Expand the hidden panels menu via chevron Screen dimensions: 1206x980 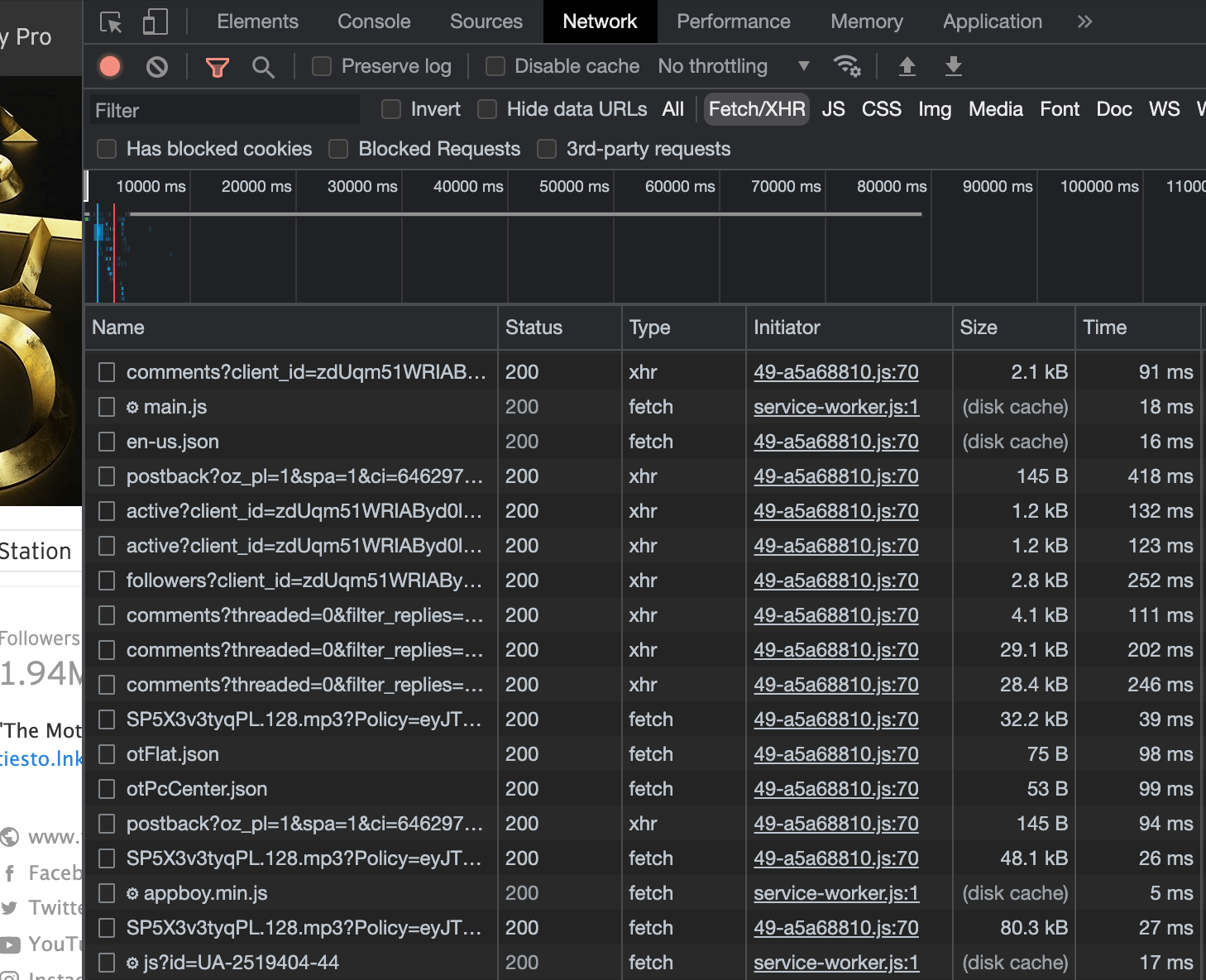point(1084,22)
